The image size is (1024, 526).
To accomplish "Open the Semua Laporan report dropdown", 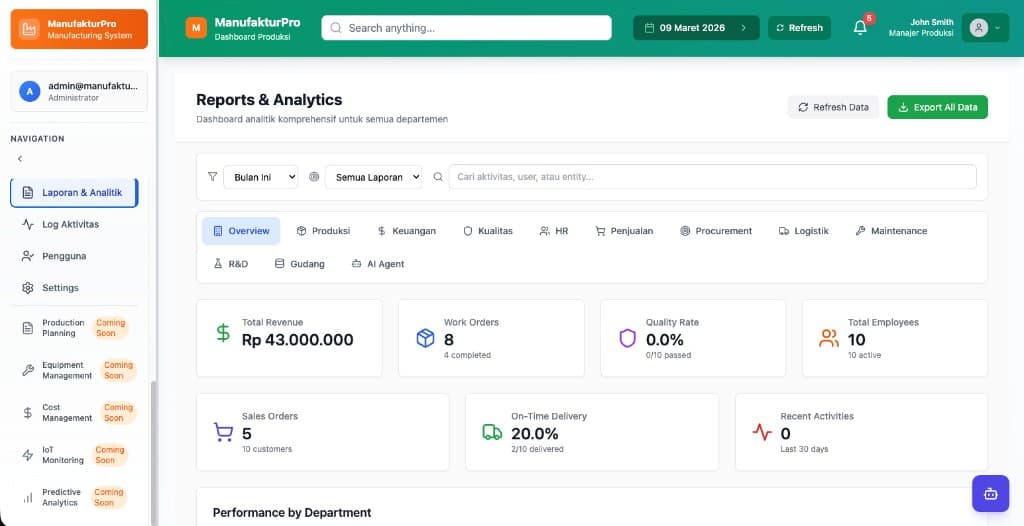I will (x=374, y=177).
